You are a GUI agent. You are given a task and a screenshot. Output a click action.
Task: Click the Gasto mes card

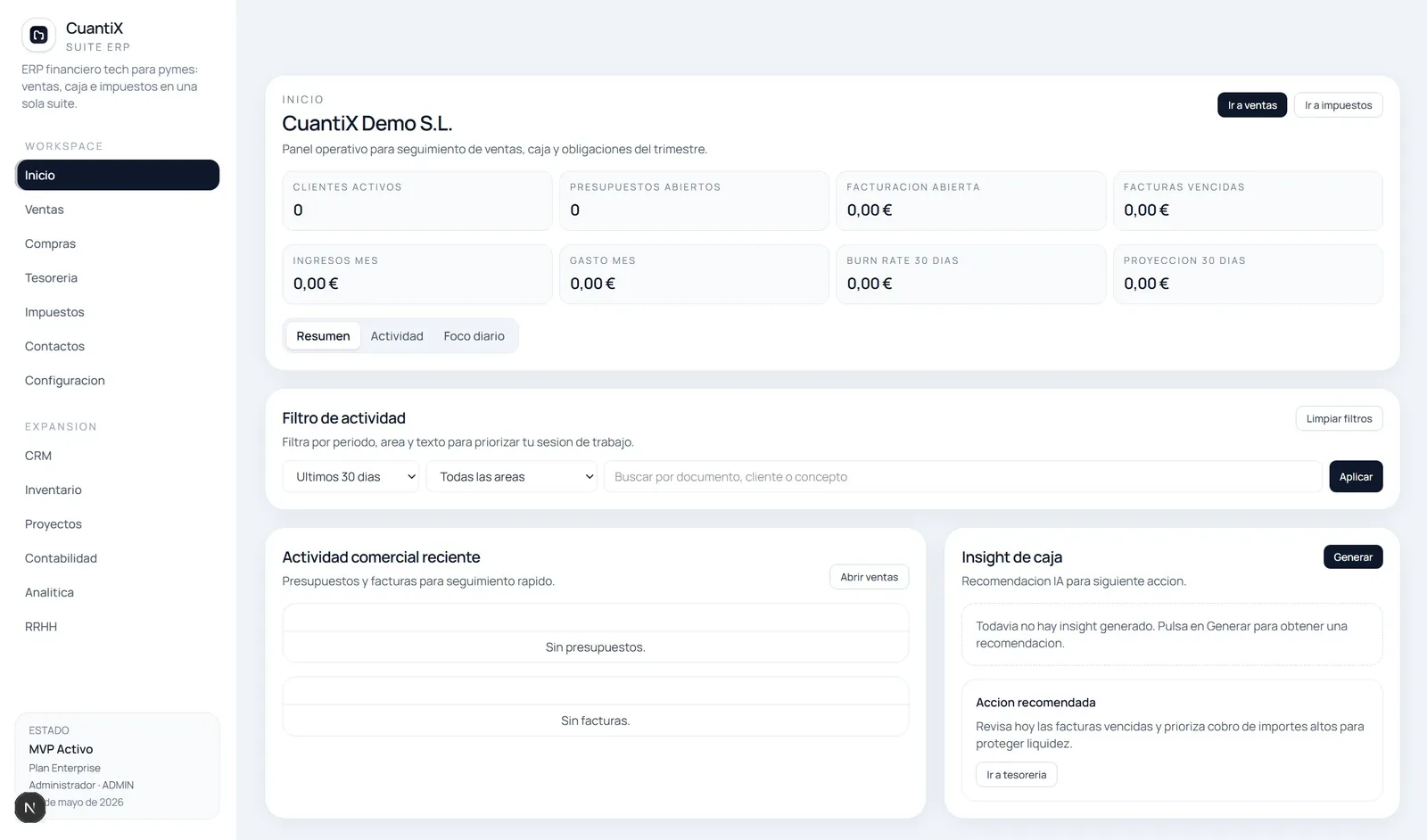tap(694, 275)
